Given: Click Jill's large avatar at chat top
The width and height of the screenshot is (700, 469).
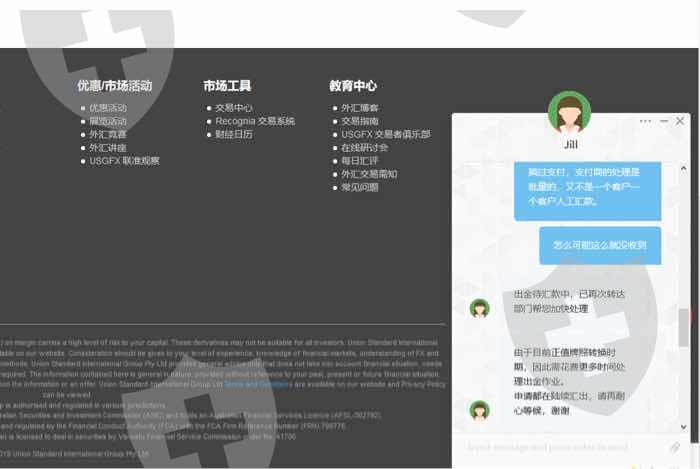Looking at the screenshot, I should (569, 113).
